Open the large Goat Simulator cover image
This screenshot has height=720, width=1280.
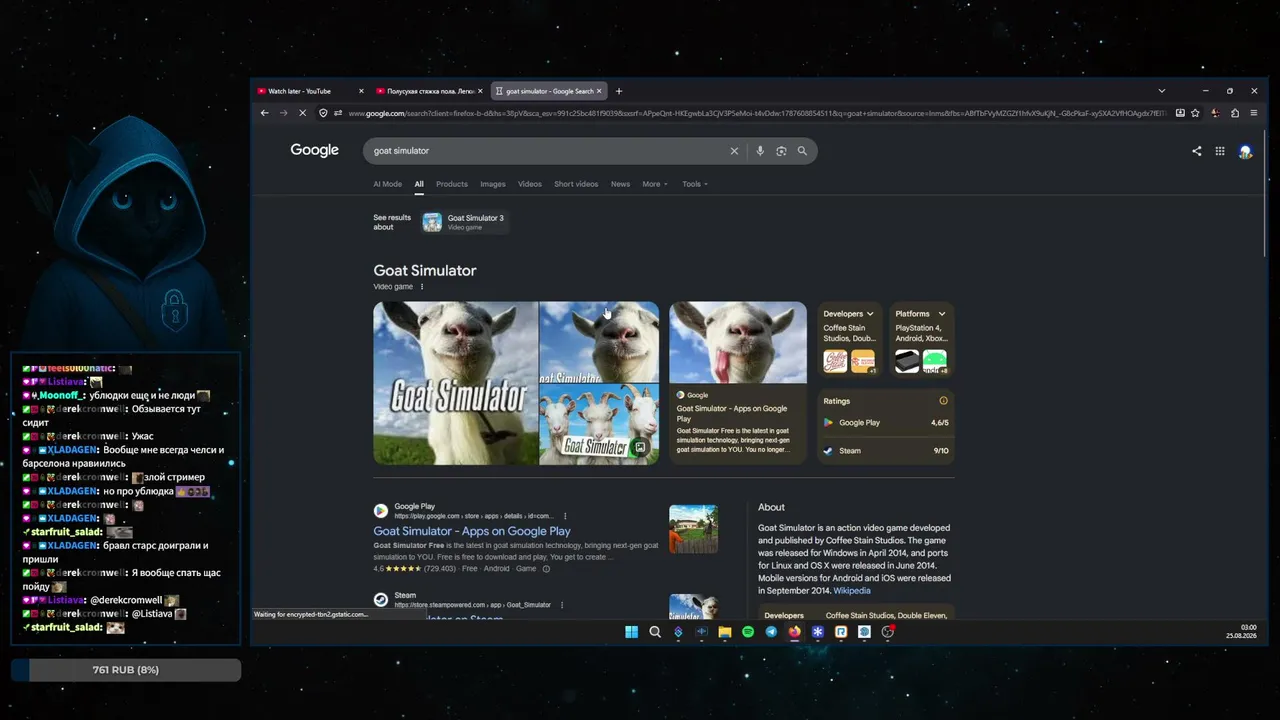point(455,383)
